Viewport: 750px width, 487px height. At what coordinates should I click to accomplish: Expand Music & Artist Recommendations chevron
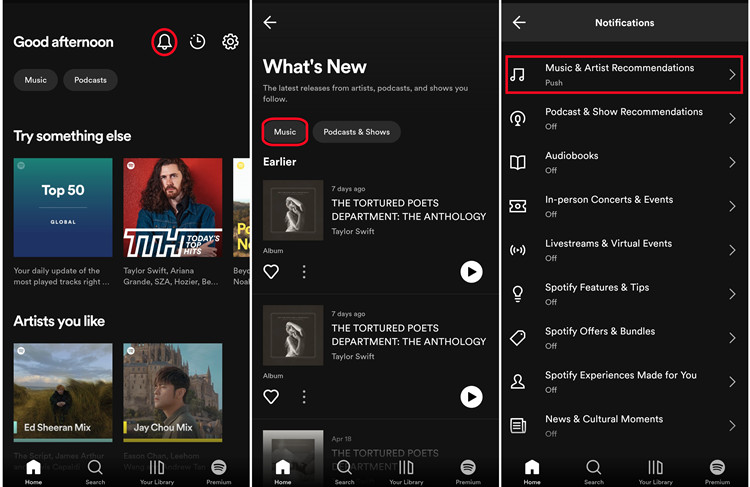pyautogui.click(x=732, y=75)
